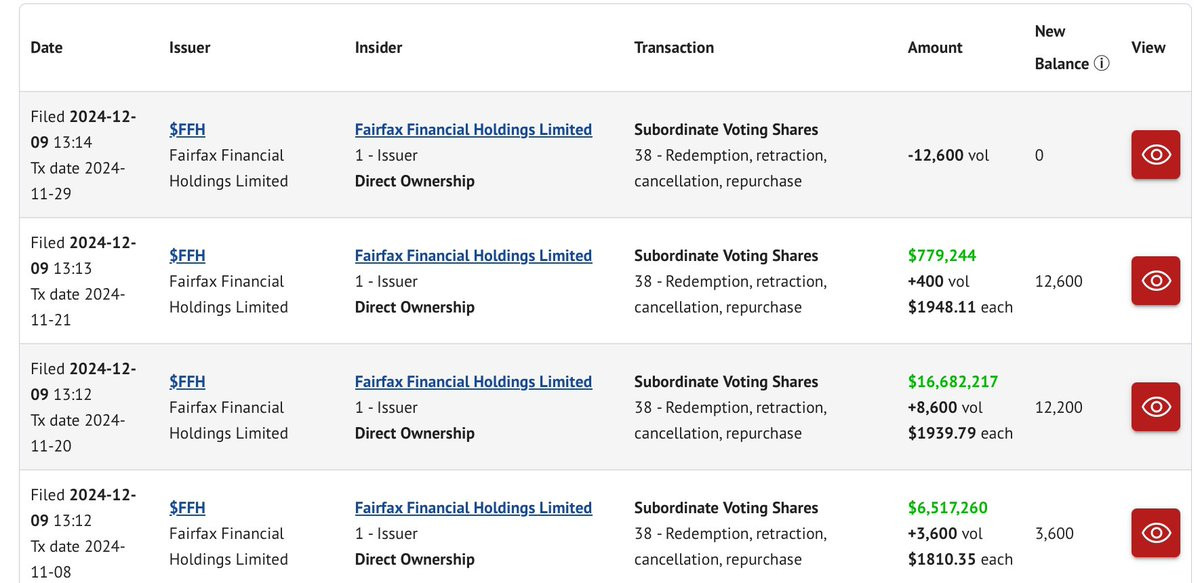Select Fairfax insider link, 2024-11-08 row
Viewport: 1200px width, 583px height.
tap(473, 507)
